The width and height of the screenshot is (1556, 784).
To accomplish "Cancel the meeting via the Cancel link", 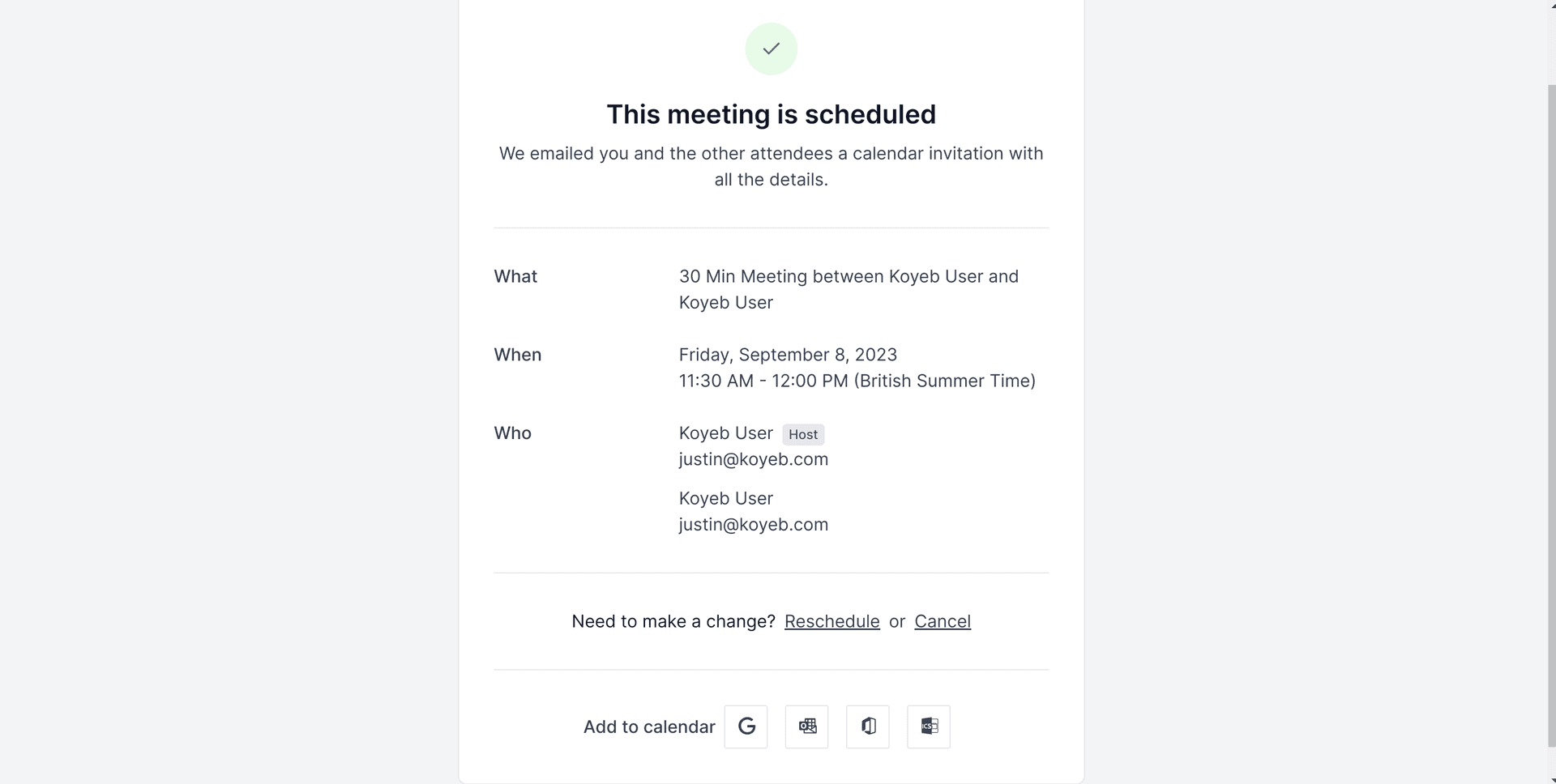I will (x=942, y=621).
